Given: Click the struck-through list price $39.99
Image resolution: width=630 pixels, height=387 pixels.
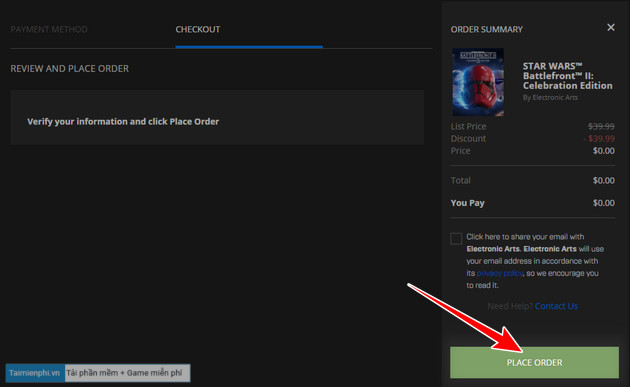Looking at the screenshot, I should coord(601,127).
